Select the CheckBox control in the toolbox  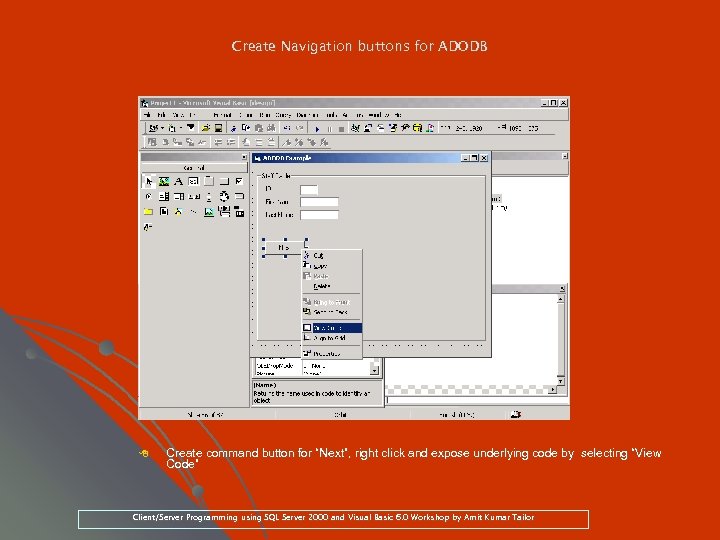tap(239, 181)
